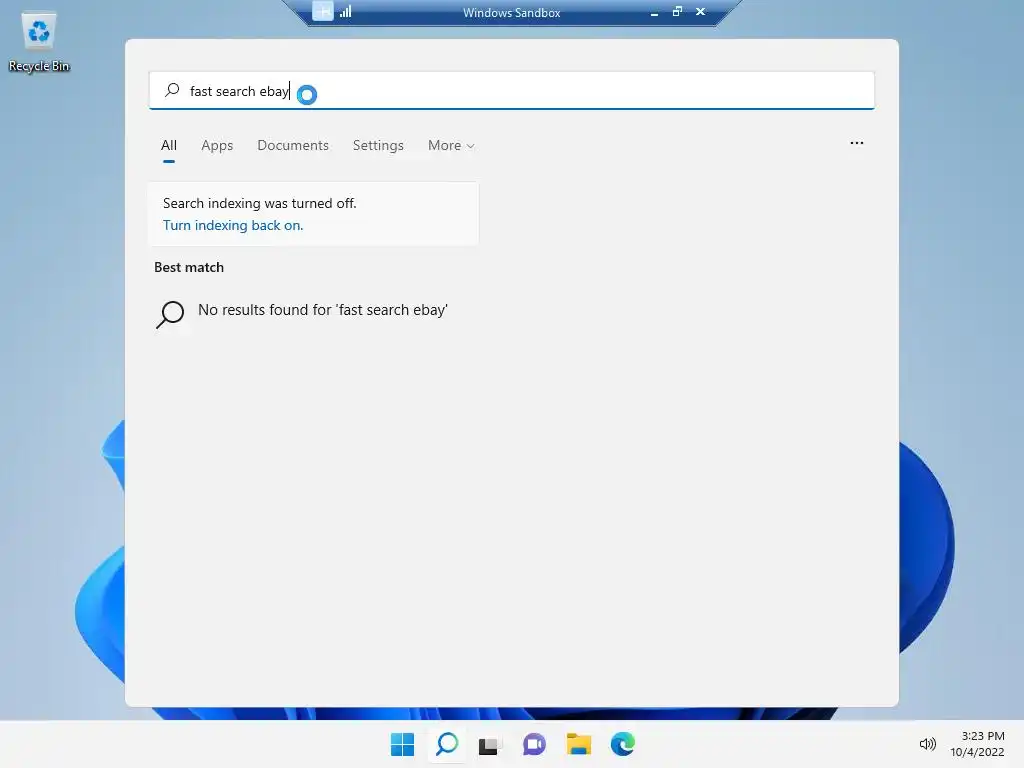The image size is (1024, 768).
Task: Restore down the Windows Sandbox window
Action: [x=677, y=11]
